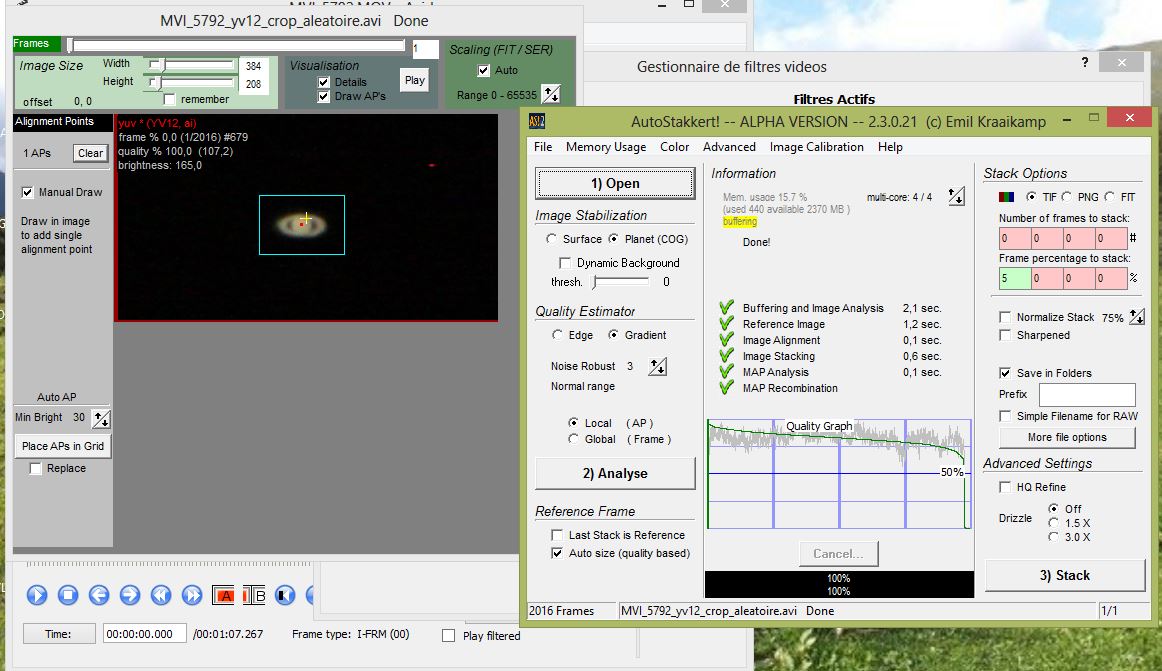Viewport: 1162px width, 671px height.
Task: Click the AutoStakkert AS!2 title bar icon
Action: tap(537, 121)
